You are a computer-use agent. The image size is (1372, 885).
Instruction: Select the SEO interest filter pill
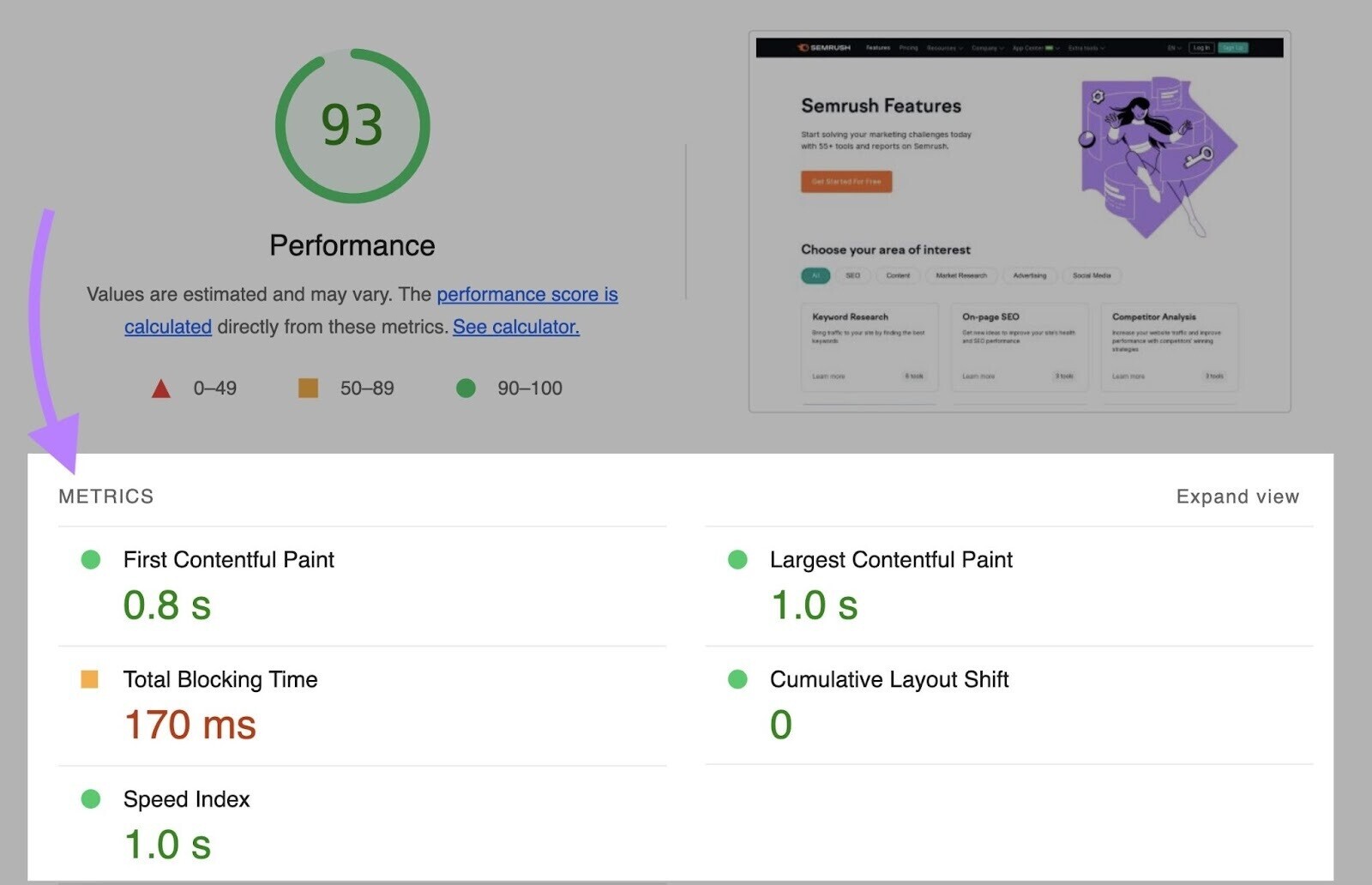click(851, 276)
